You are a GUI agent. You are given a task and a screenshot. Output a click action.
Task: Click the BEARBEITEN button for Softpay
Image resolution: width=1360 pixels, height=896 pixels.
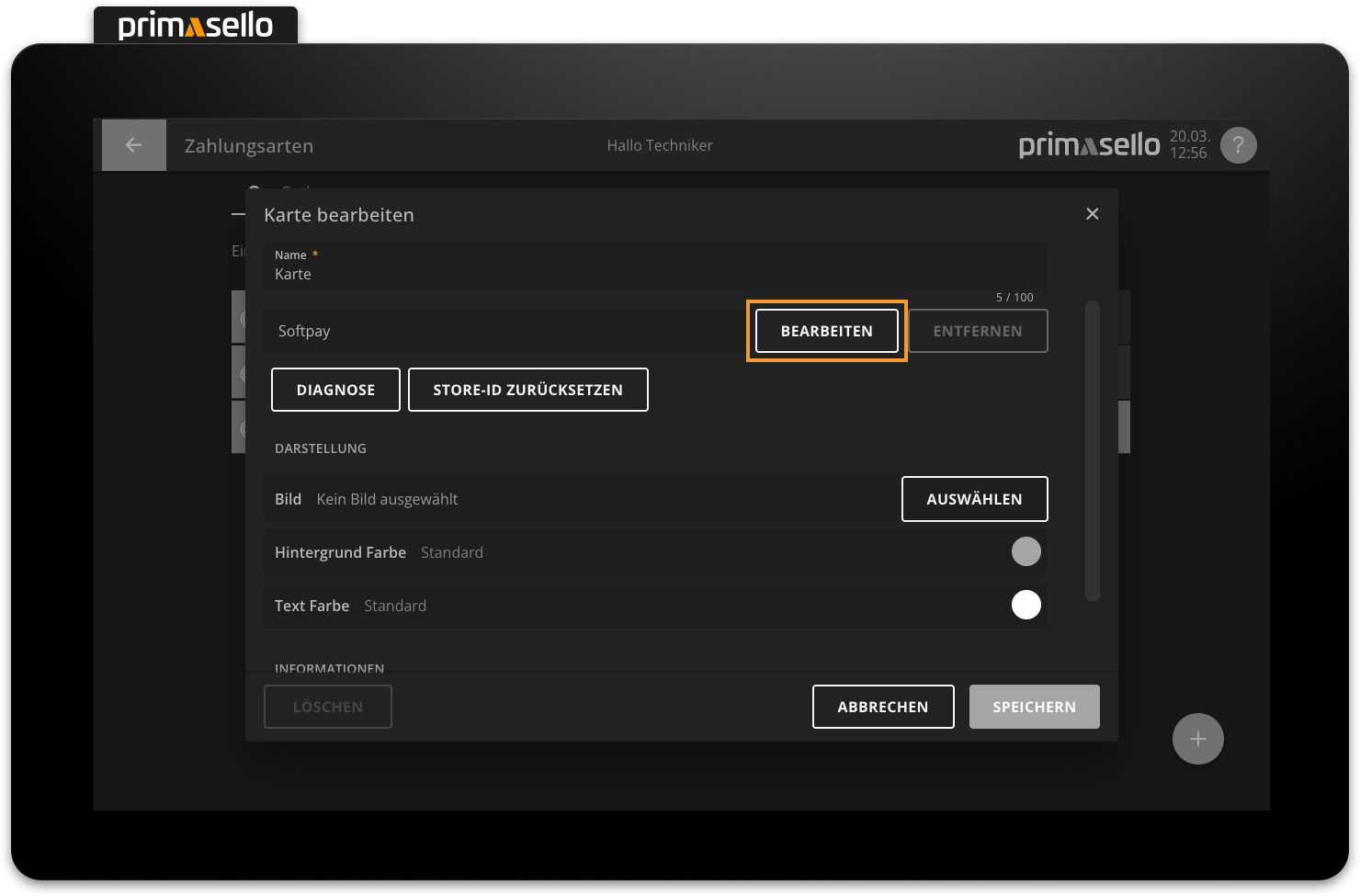click(x=826, y=331)
